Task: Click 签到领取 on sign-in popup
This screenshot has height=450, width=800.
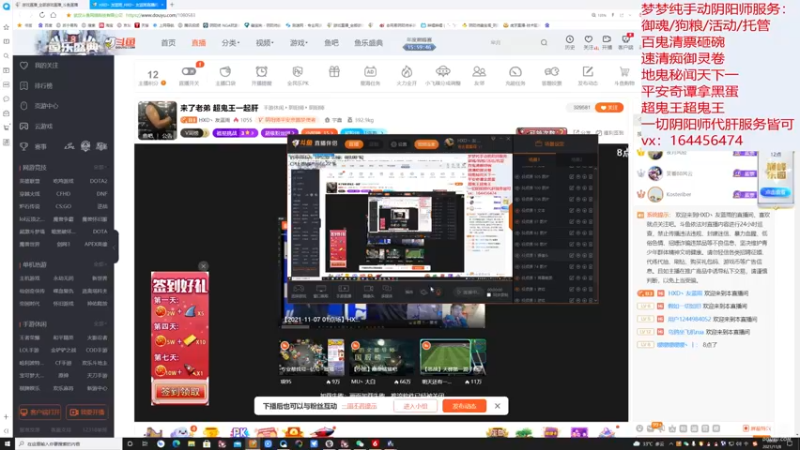Action: pos(180,392)
